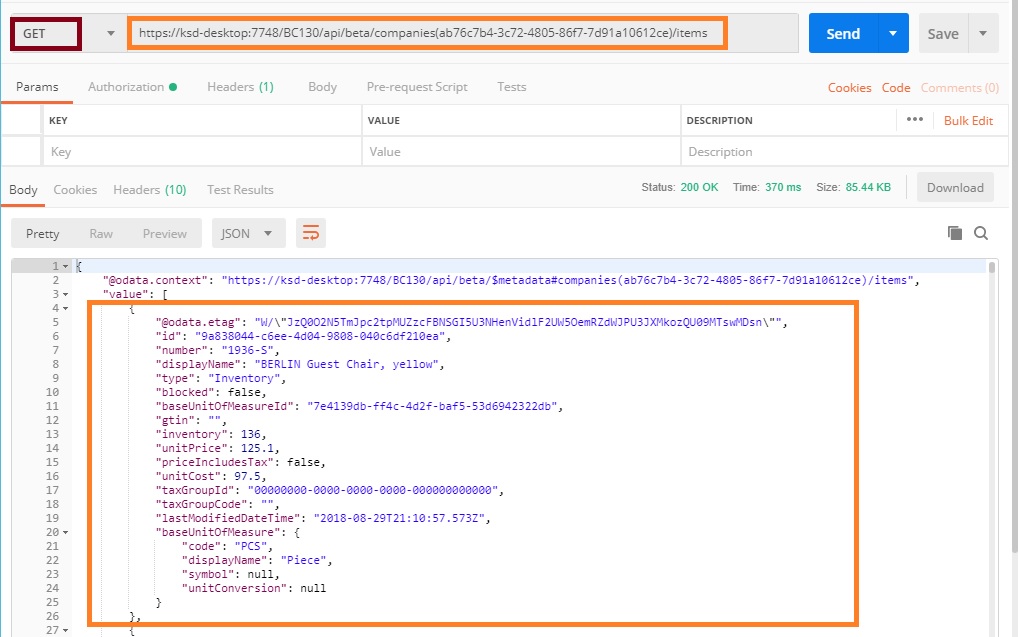The height and width of the screenshot is (637, 1018).
Task: Expand the Save options arrow
Action: pos(983,34)
